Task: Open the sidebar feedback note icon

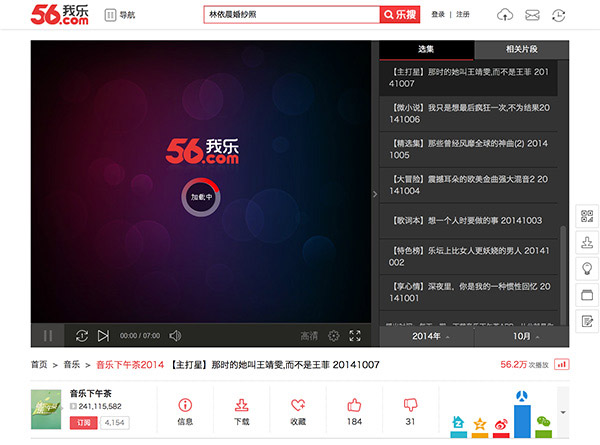Action: tap(587, 321)
